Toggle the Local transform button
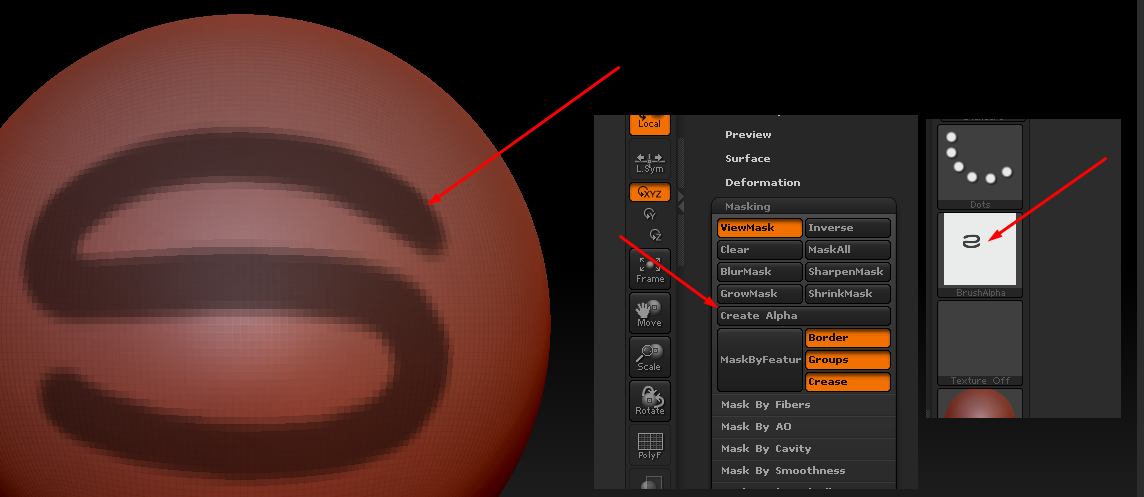Image resolution: width=1144 pixels, height=497 pixels. coord(649,124)
